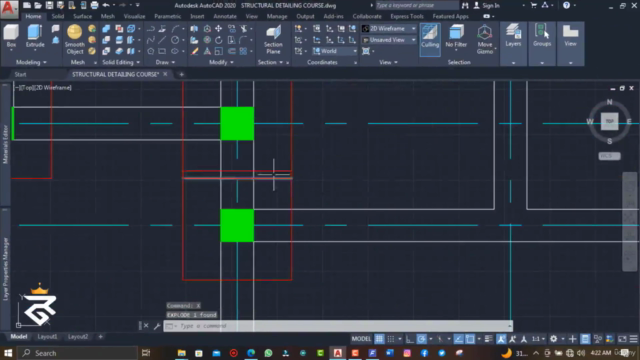Choose the Array tool in Modify panel
Screen dimensions: 640x360
pyautogui.click(x=244, y=51)
